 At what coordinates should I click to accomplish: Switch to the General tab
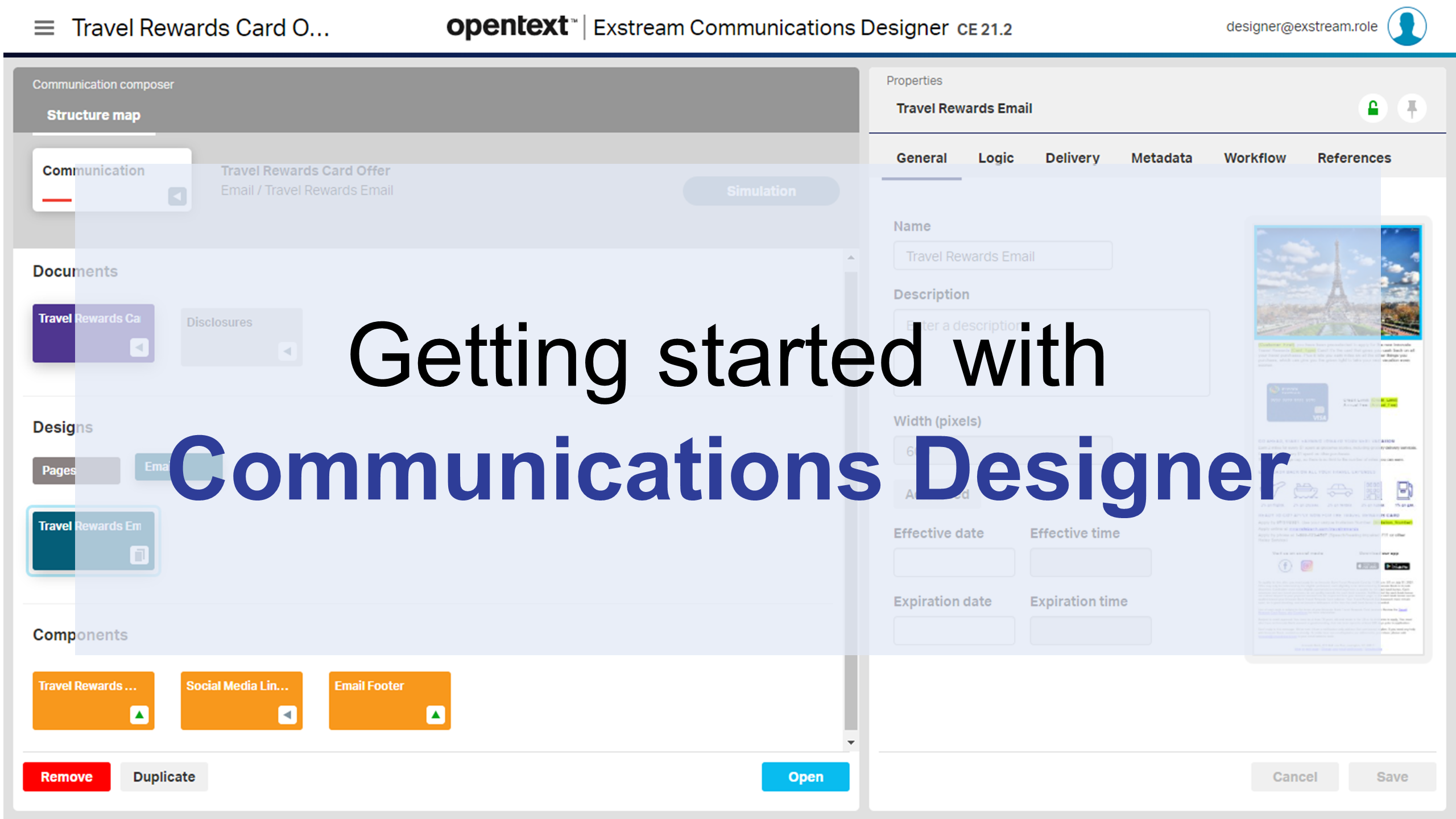pos(921,158)
